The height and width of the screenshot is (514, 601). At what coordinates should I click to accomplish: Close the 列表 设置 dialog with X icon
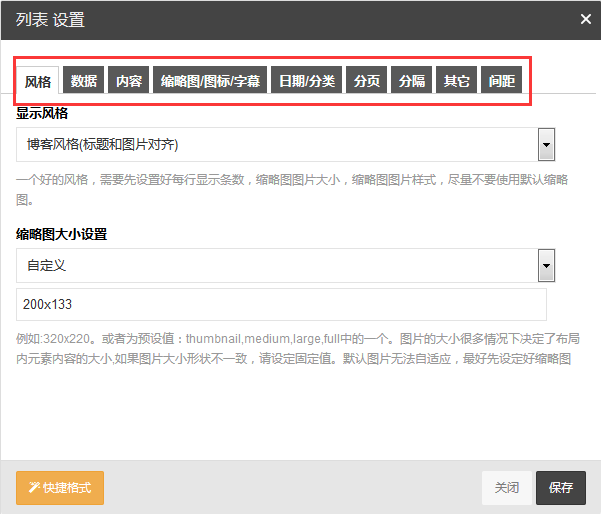pos(586,19)
